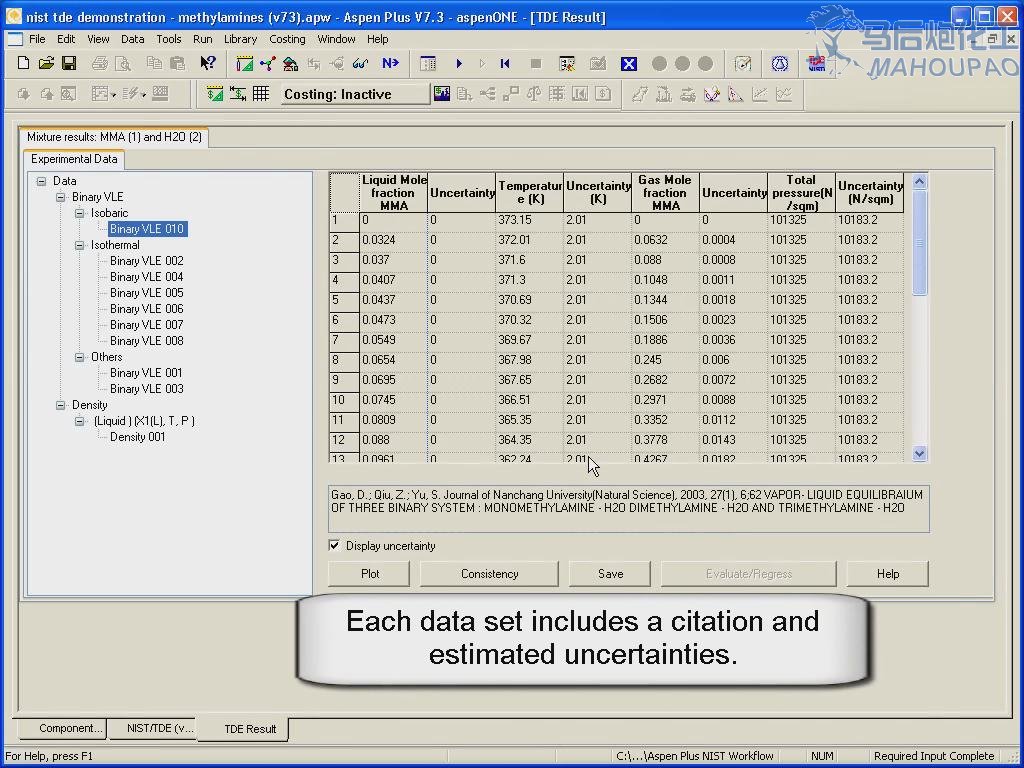Click the Reinitialize rewind icon
The width and height of the screenshot is (1024, 768).
pyautogui.click(x=505, y=63)
